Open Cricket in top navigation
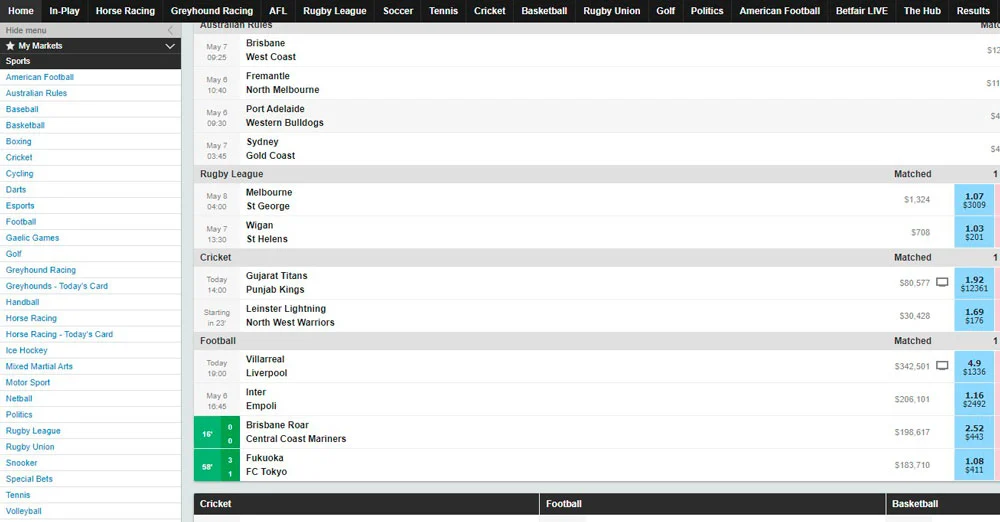The width and height of the screenshot is (1000, 522). click(490, 11)
